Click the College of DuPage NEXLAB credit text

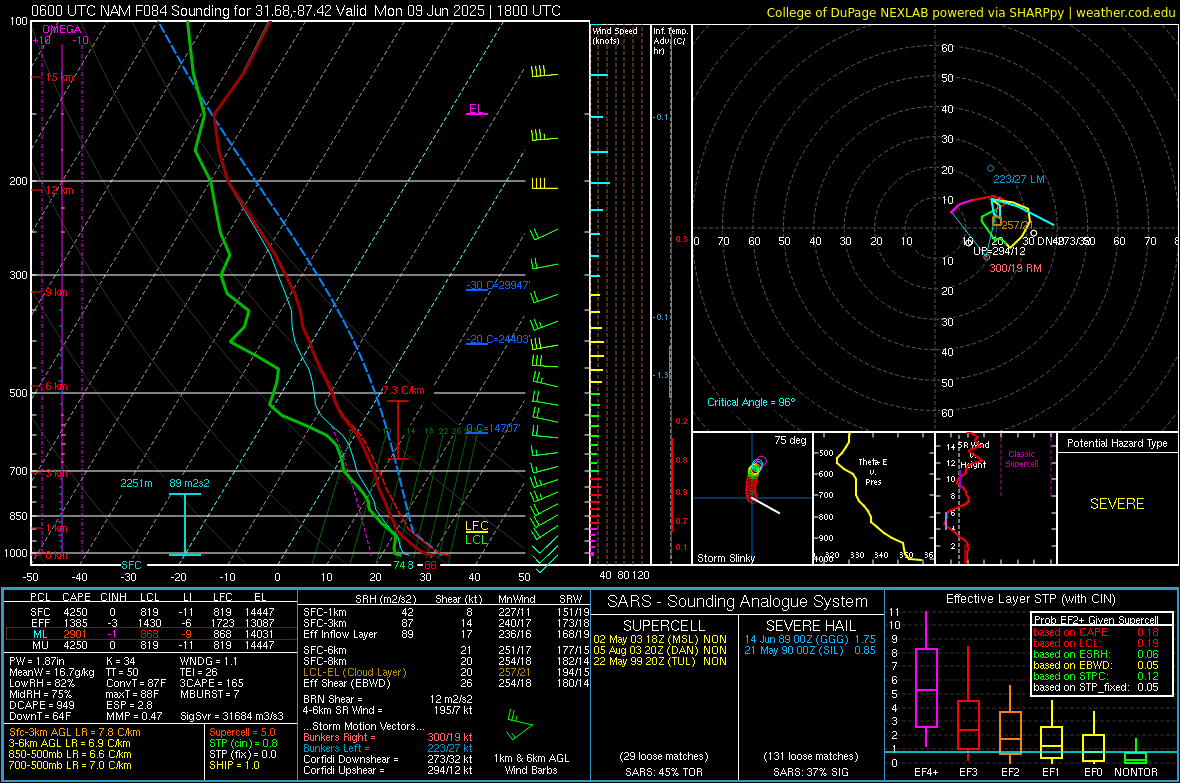click(970, 12)
